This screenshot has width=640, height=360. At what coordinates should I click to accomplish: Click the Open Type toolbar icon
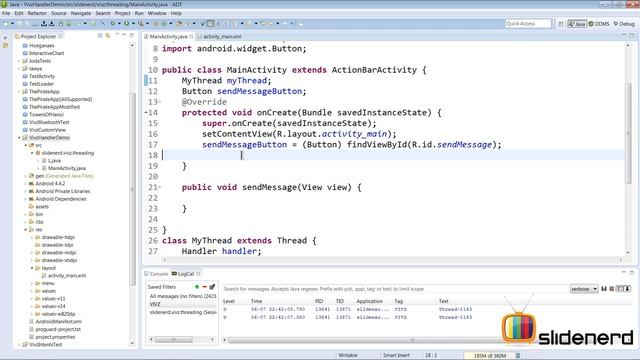[179, 24]
